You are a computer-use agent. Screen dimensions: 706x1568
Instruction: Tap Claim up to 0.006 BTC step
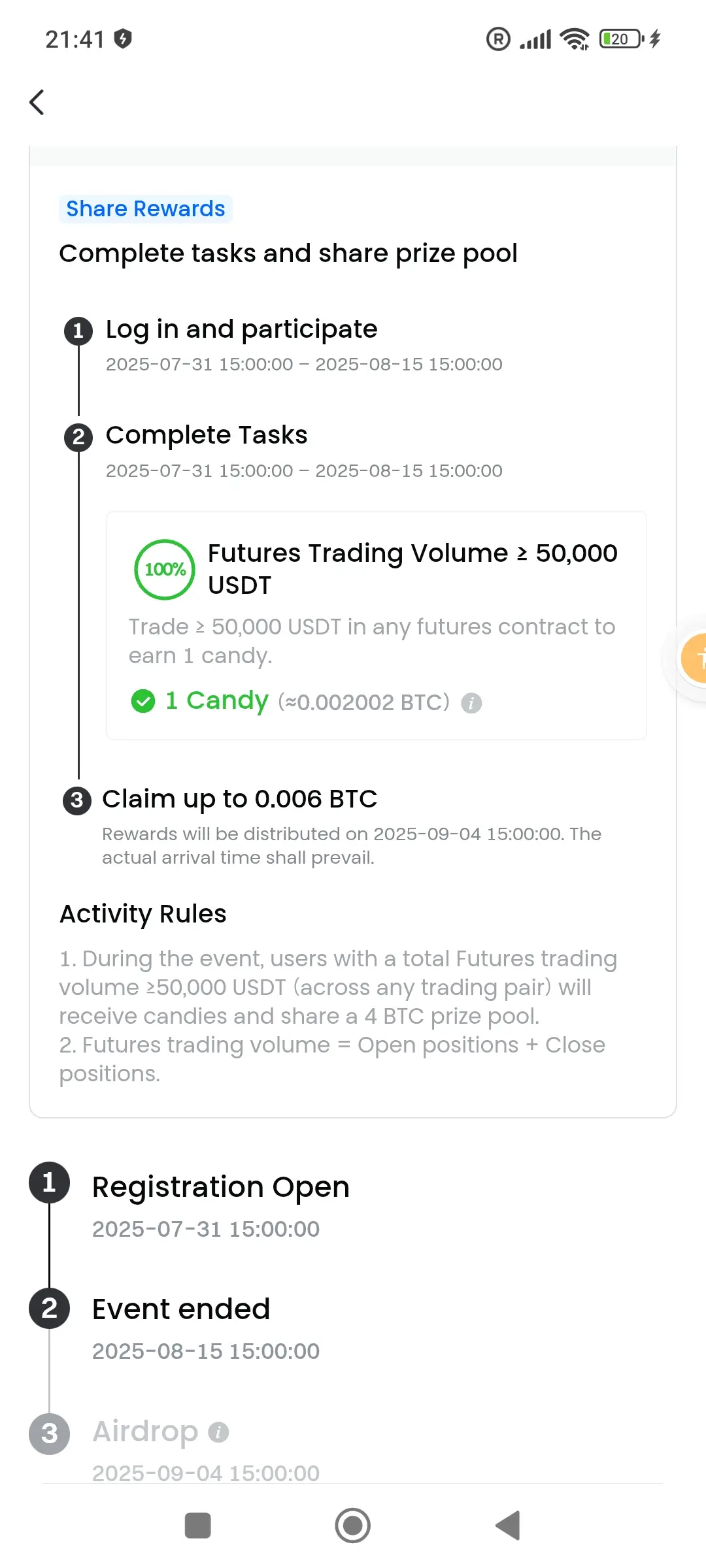[x=240, y=799]
